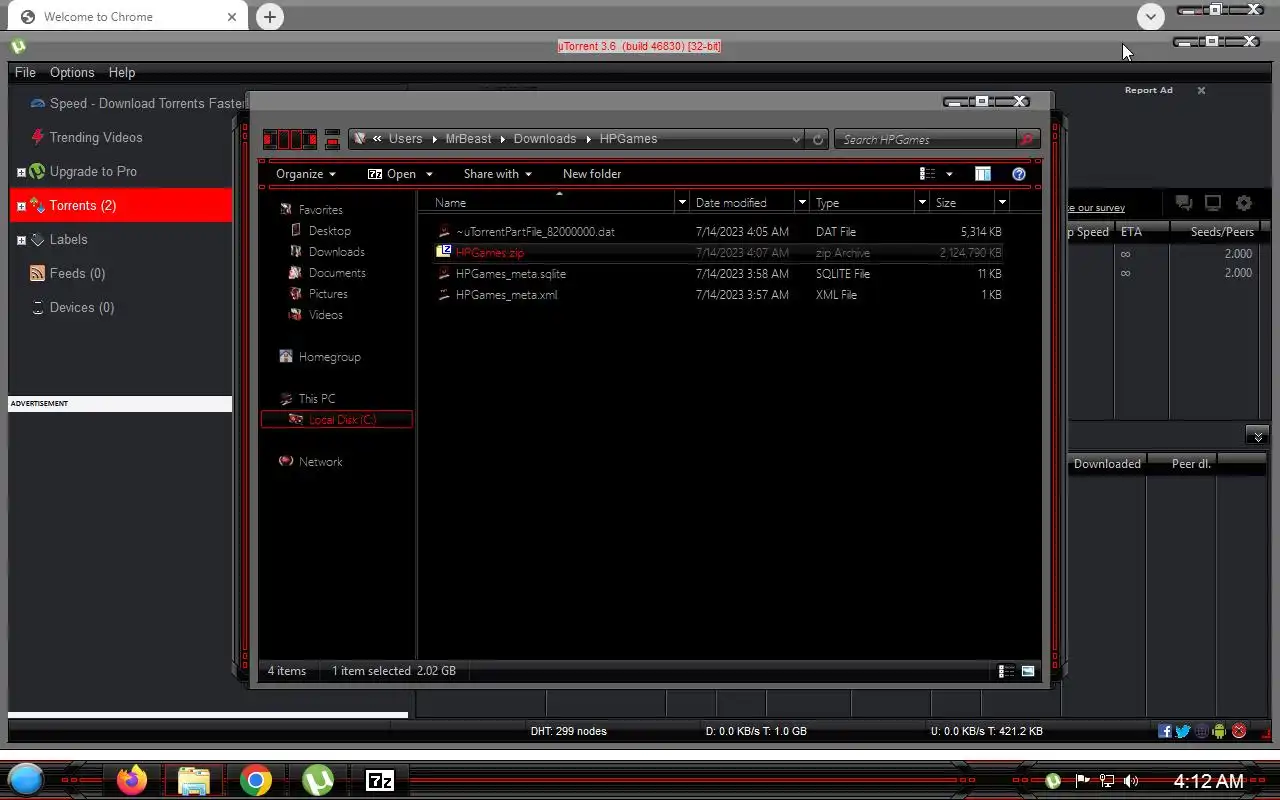Open Size column filter dropdown
Screen dimensions: 1280x800
tap(1002, 203)
